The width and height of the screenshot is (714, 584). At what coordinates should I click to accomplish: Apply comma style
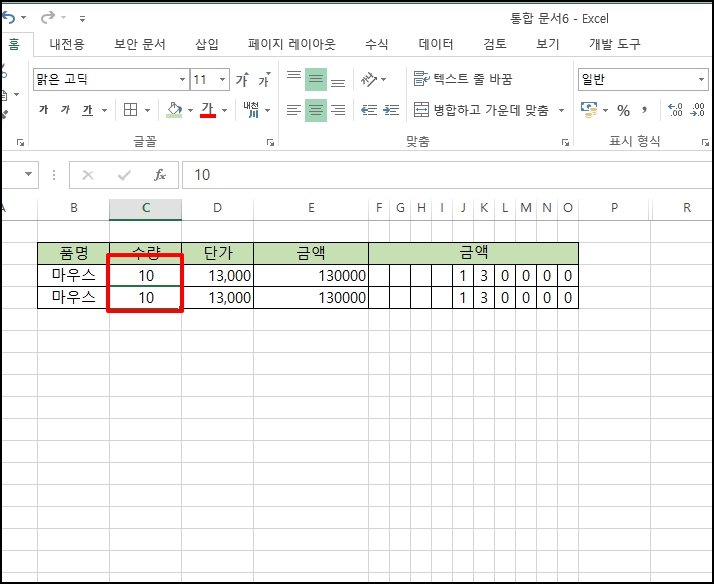tap(644, 110)
